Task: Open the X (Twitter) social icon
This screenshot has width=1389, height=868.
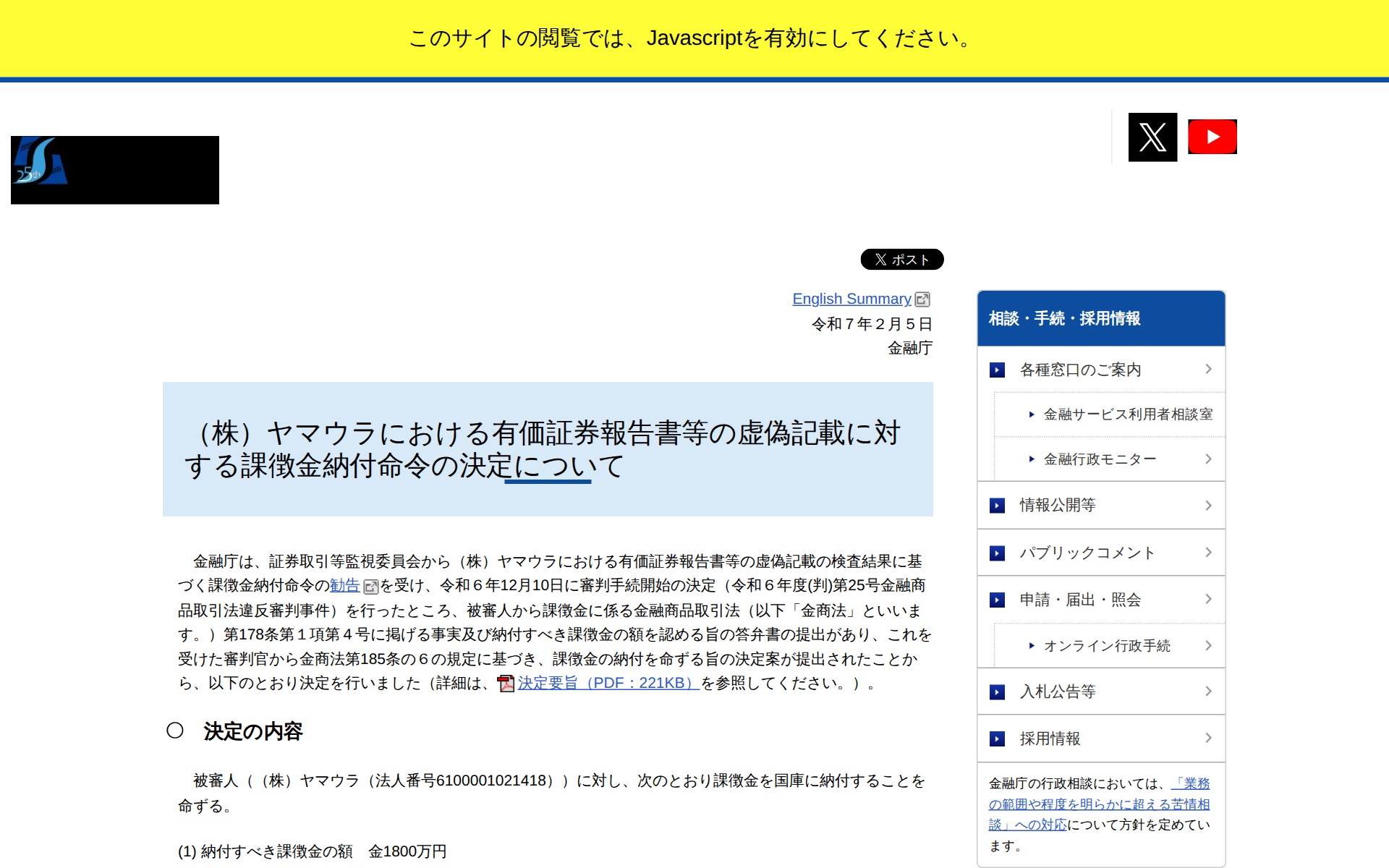Action: [1152, 137]
